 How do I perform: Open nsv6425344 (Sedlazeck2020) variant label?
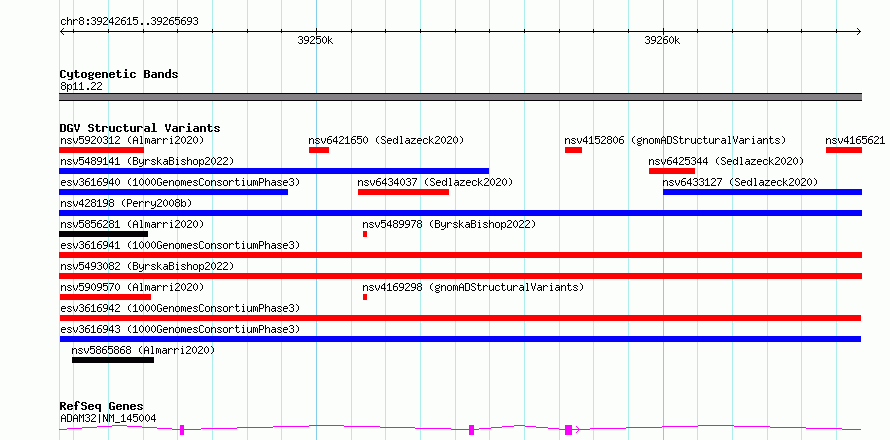(x=726, y=161)
